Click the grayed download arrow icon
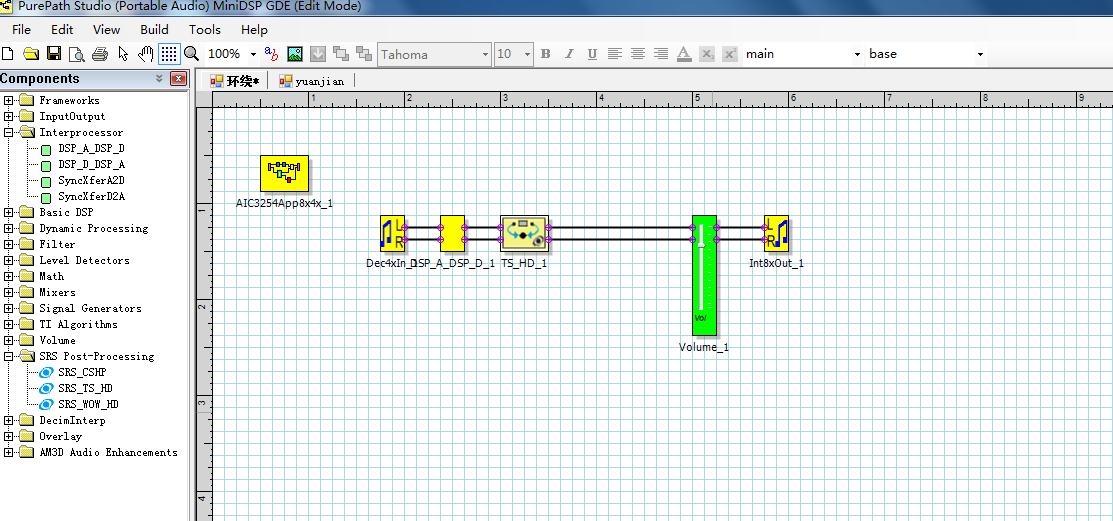 pyautogui.click(x=318, y=54)
